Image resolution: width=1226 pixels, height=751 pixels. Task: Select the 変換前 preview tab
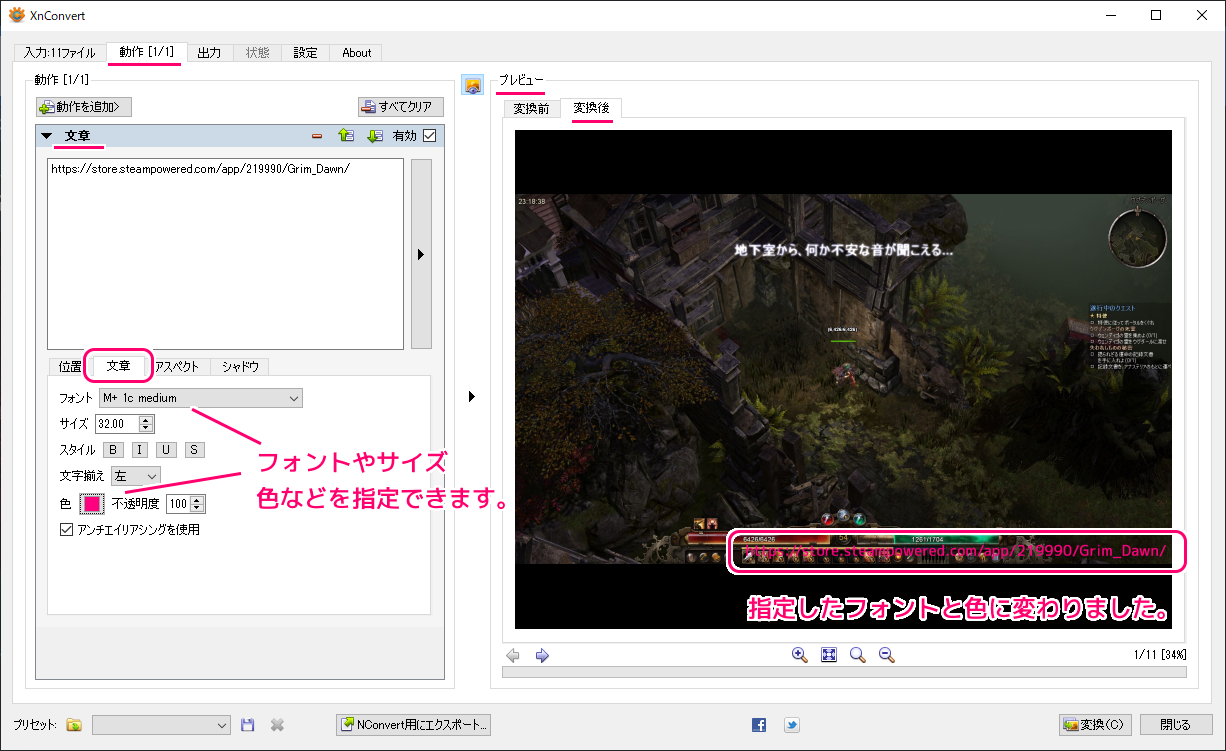tap(531, 109)
